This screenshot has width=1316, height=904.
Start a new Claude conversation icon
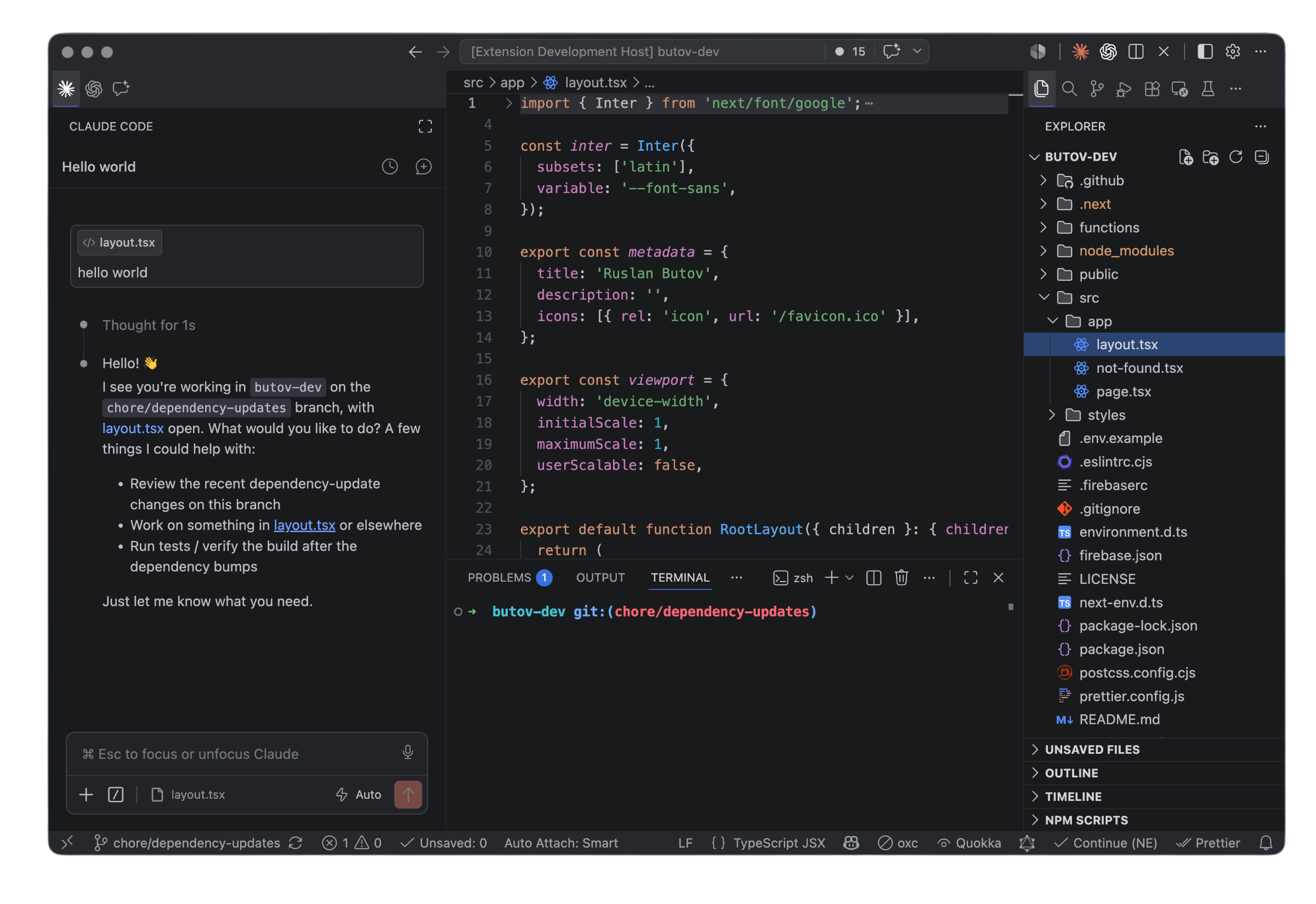(x=423, y=167)
